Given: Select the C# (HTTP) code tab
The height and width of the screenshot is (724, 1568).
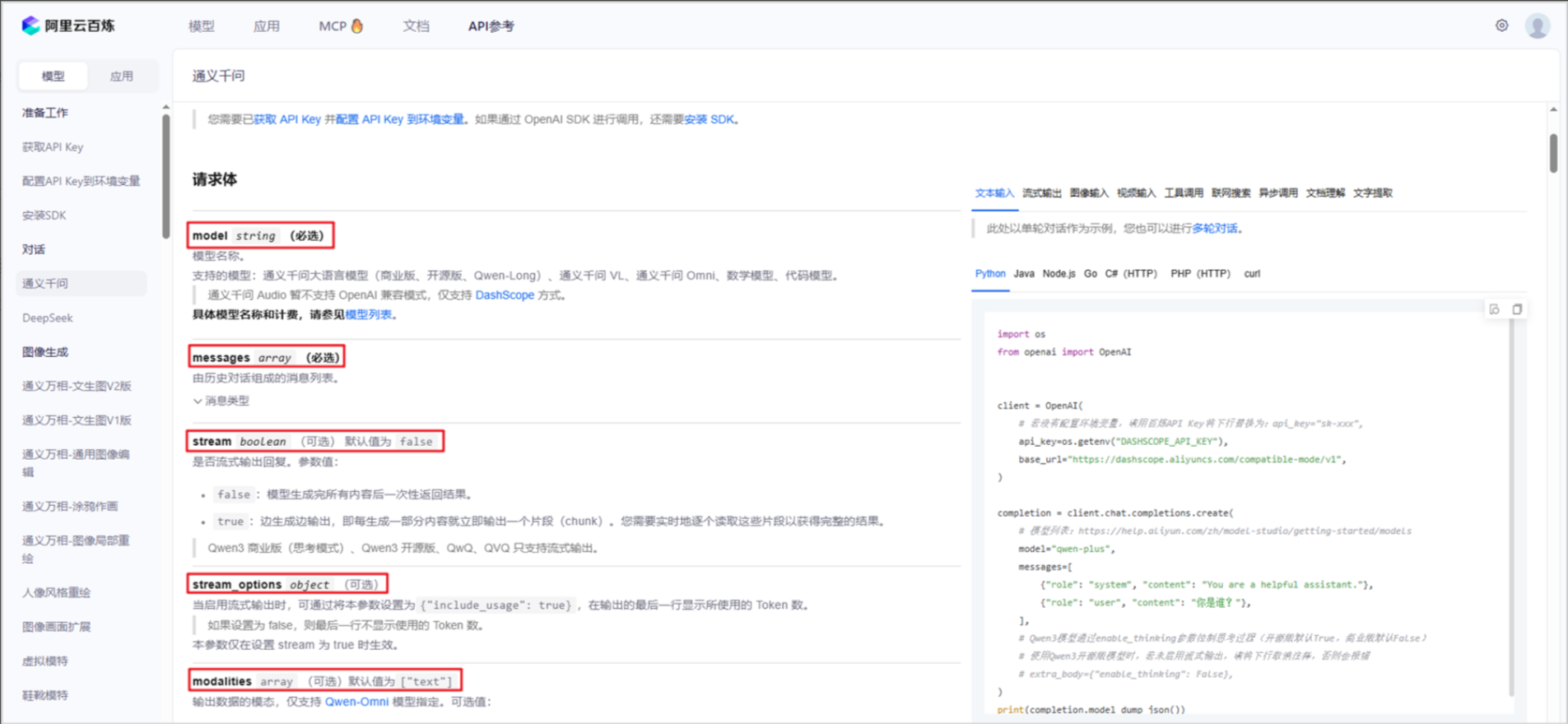Looking at the screenshot, I should [1131, 274].
